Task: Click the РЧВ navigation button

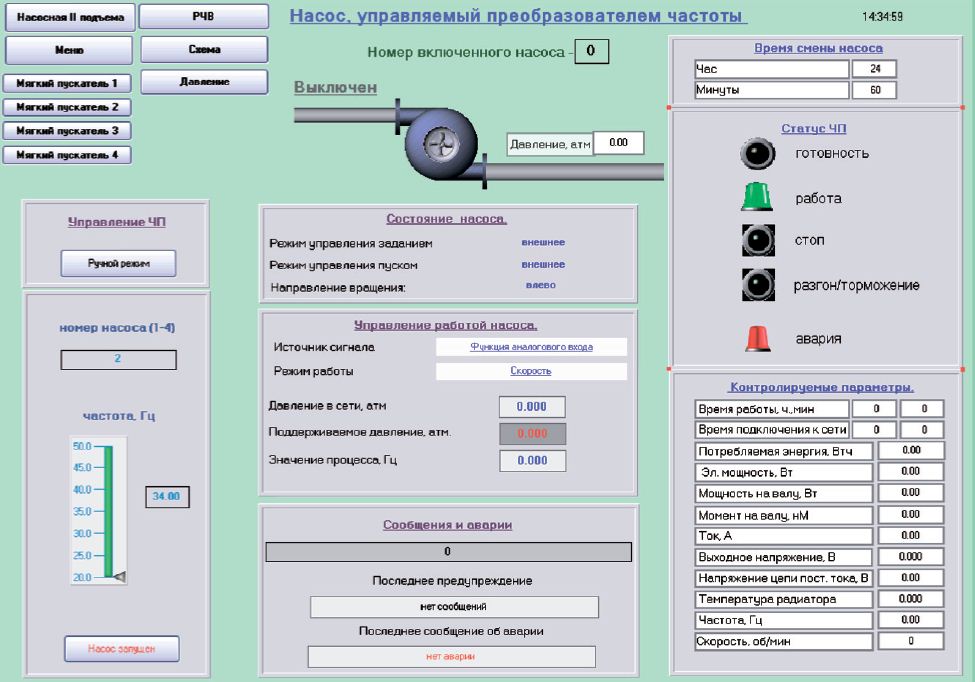Action: pos(204,17)
